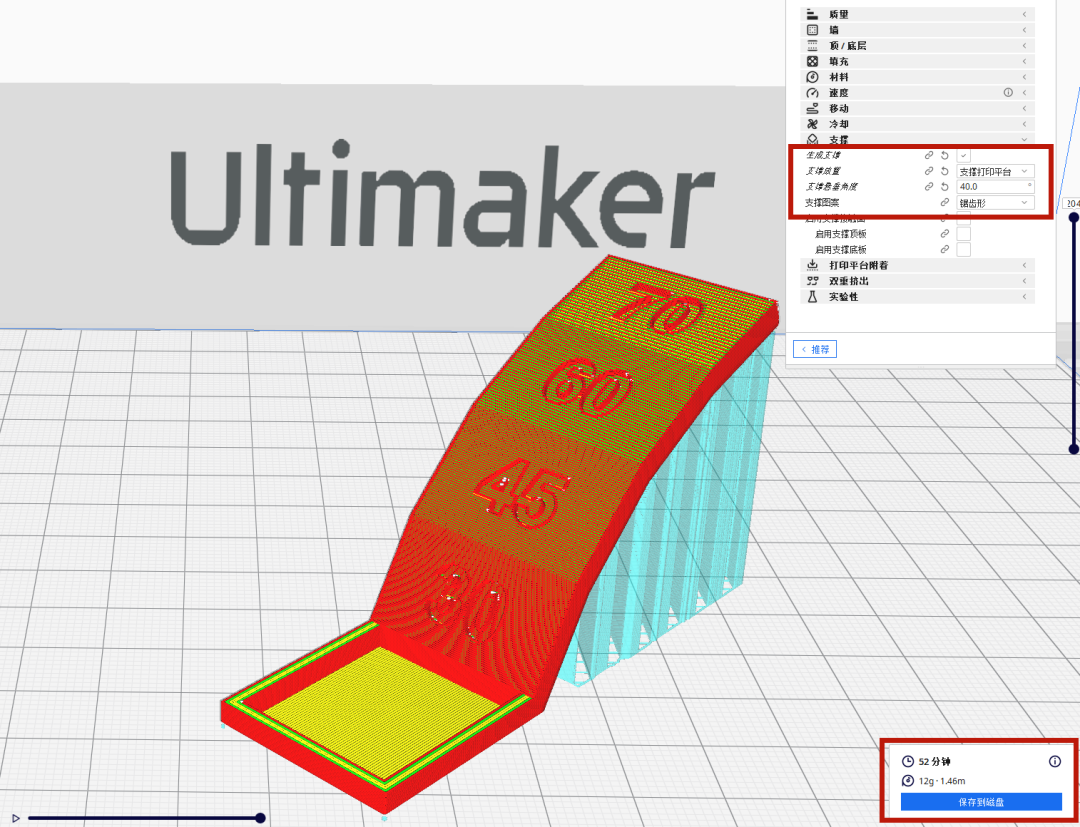
Task: Expand the 移动 (Travel) settings section
Action: (1025, 108)
